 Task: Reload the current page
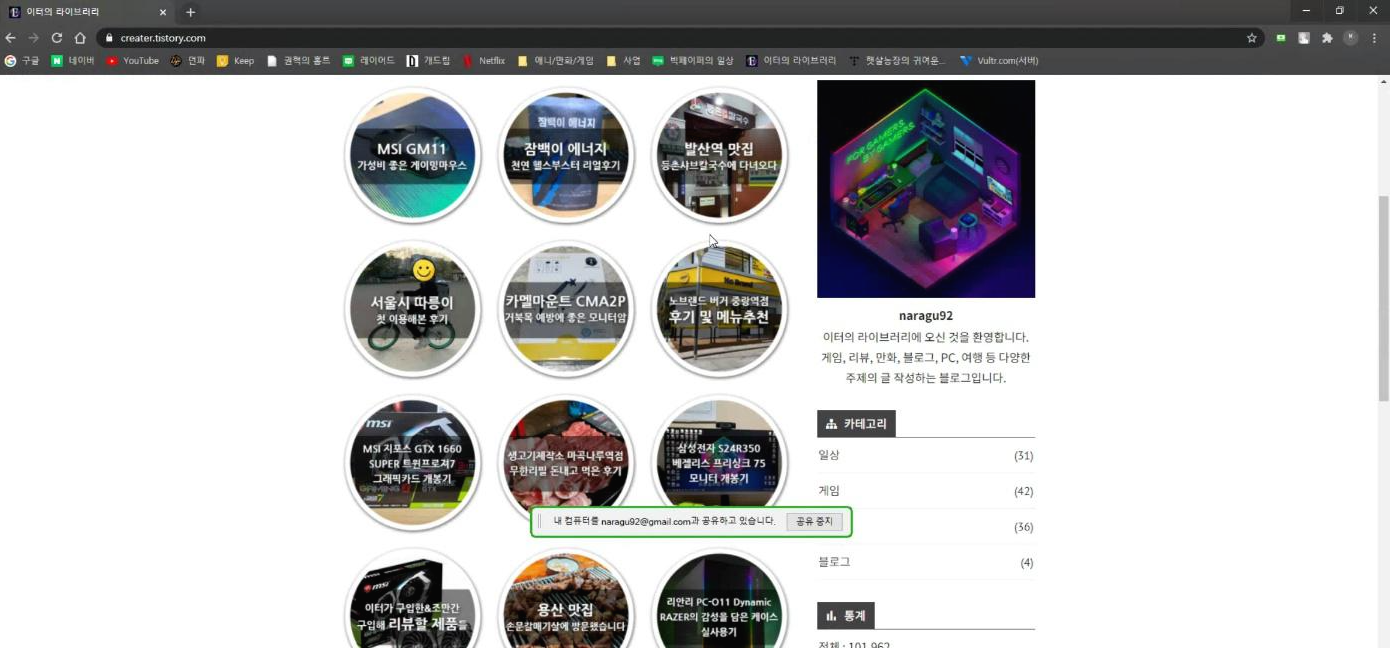pyautogui.click(x=57, y=38)
